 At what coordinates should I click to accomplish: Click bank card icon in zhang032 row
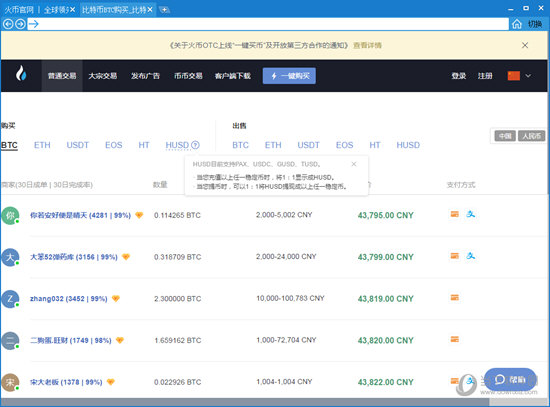(x=455, y=298)
